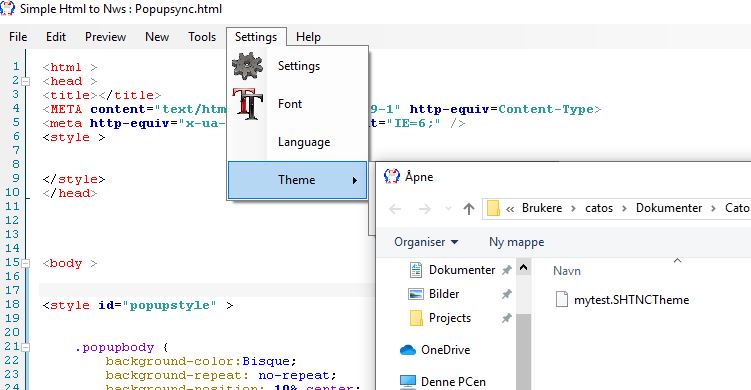Select OneDrive in navigation pane
This screenshot has width=751, height=390.
(x=445, y=350)
